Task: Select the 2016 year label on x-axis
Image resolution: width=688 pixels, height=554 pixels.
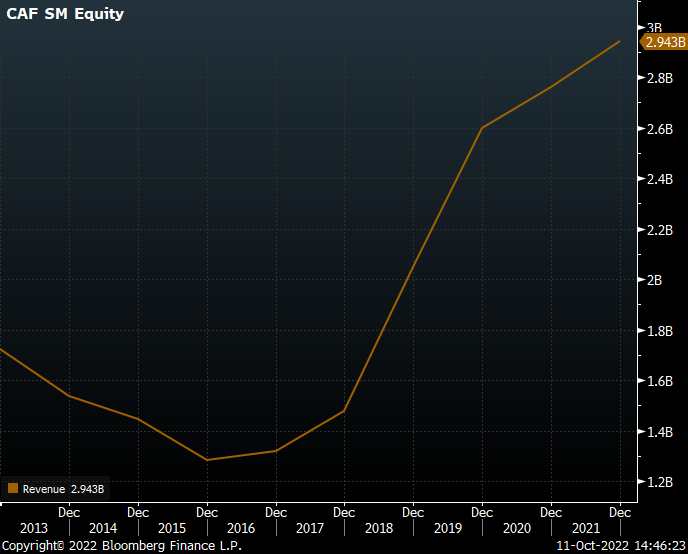Action: pos(240,528)
